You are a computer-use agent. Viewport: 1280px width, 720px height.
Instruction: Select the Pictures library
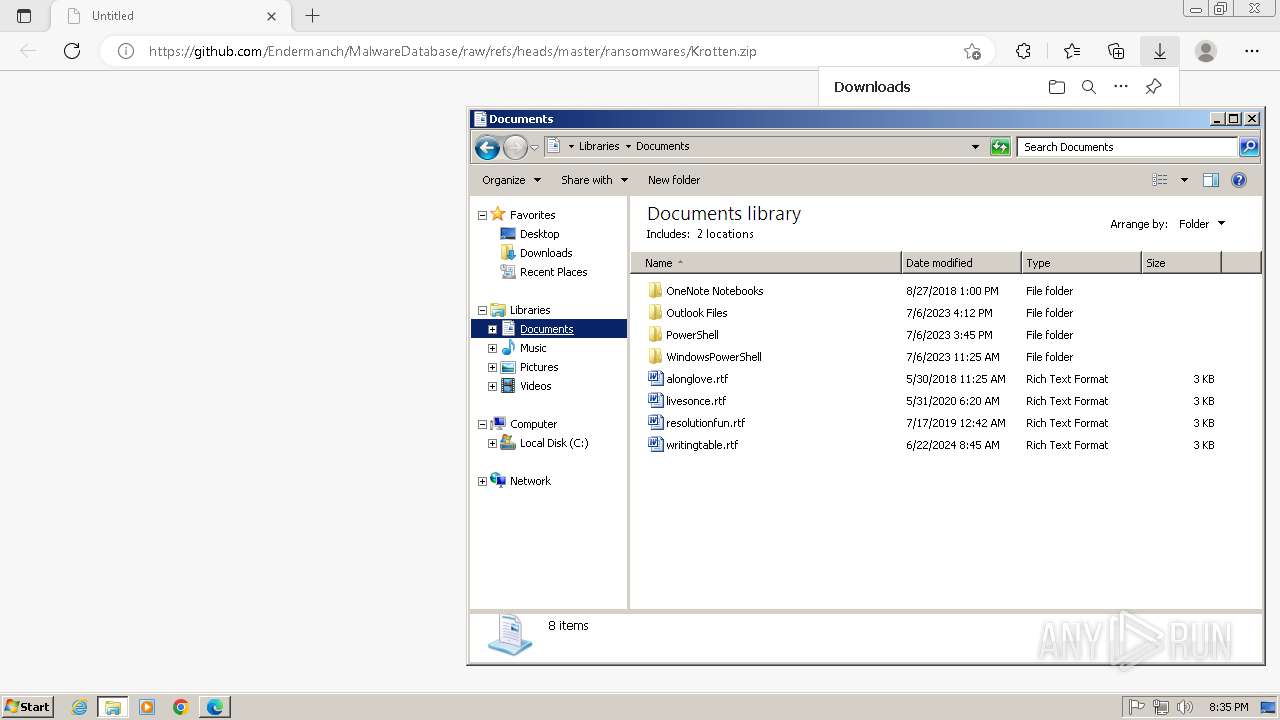539,367
